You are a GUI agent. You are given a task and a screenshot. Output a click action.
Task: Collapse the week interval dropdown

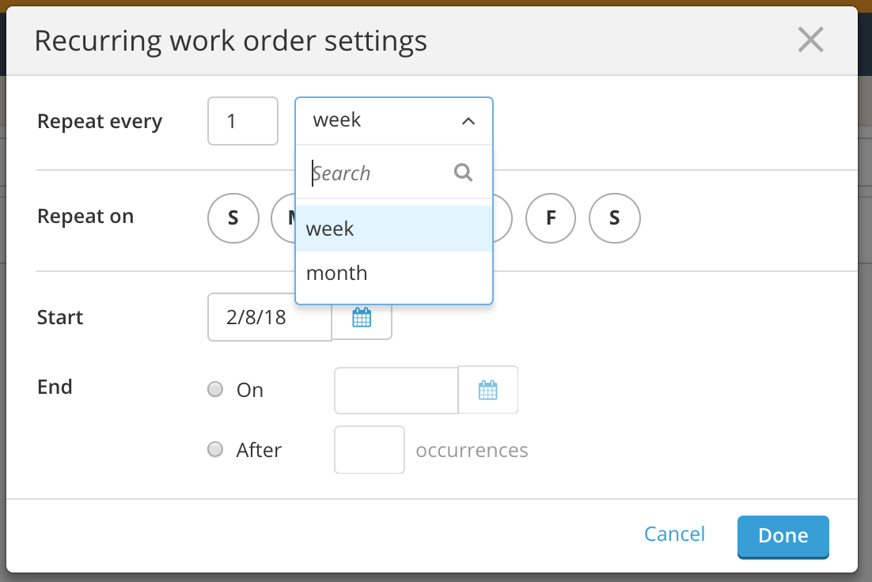click(x=468, y=120)
